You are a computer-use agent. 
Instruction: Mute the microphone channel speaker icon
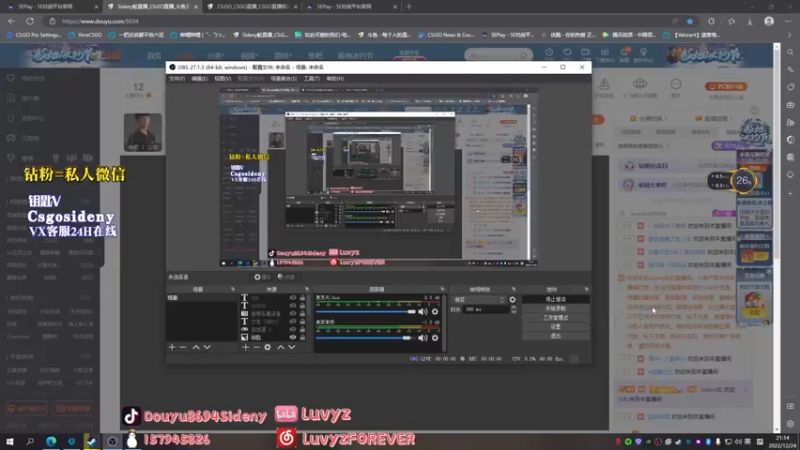[x=422, y=311]
